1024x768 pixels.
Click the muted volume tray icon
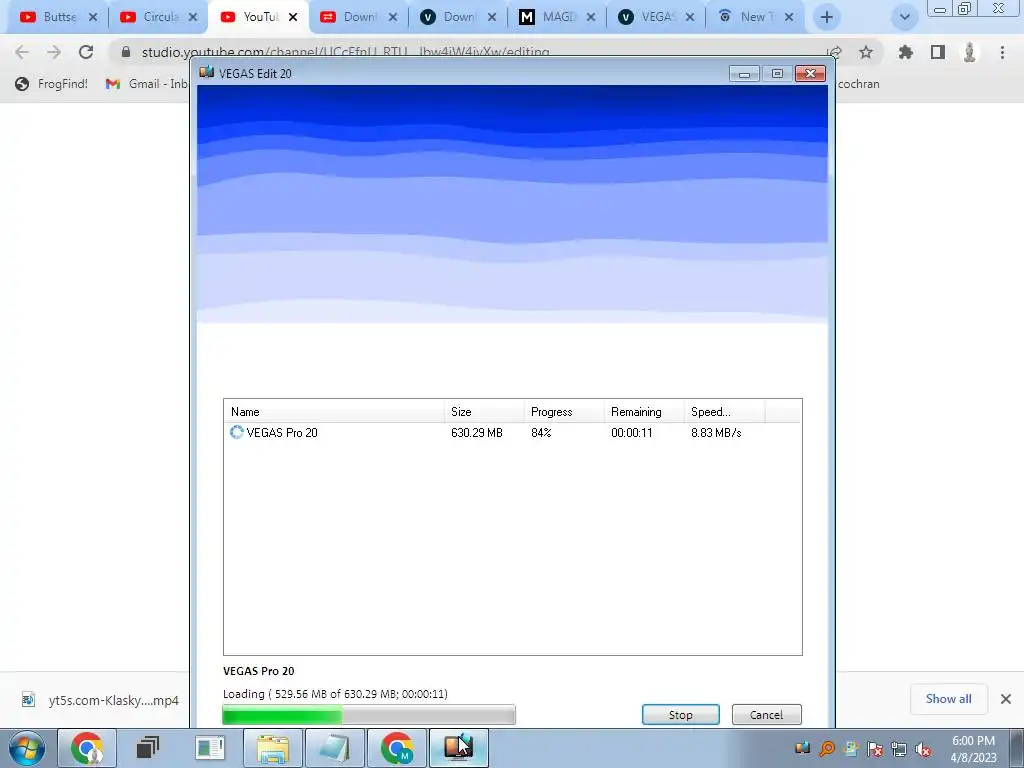923,749
